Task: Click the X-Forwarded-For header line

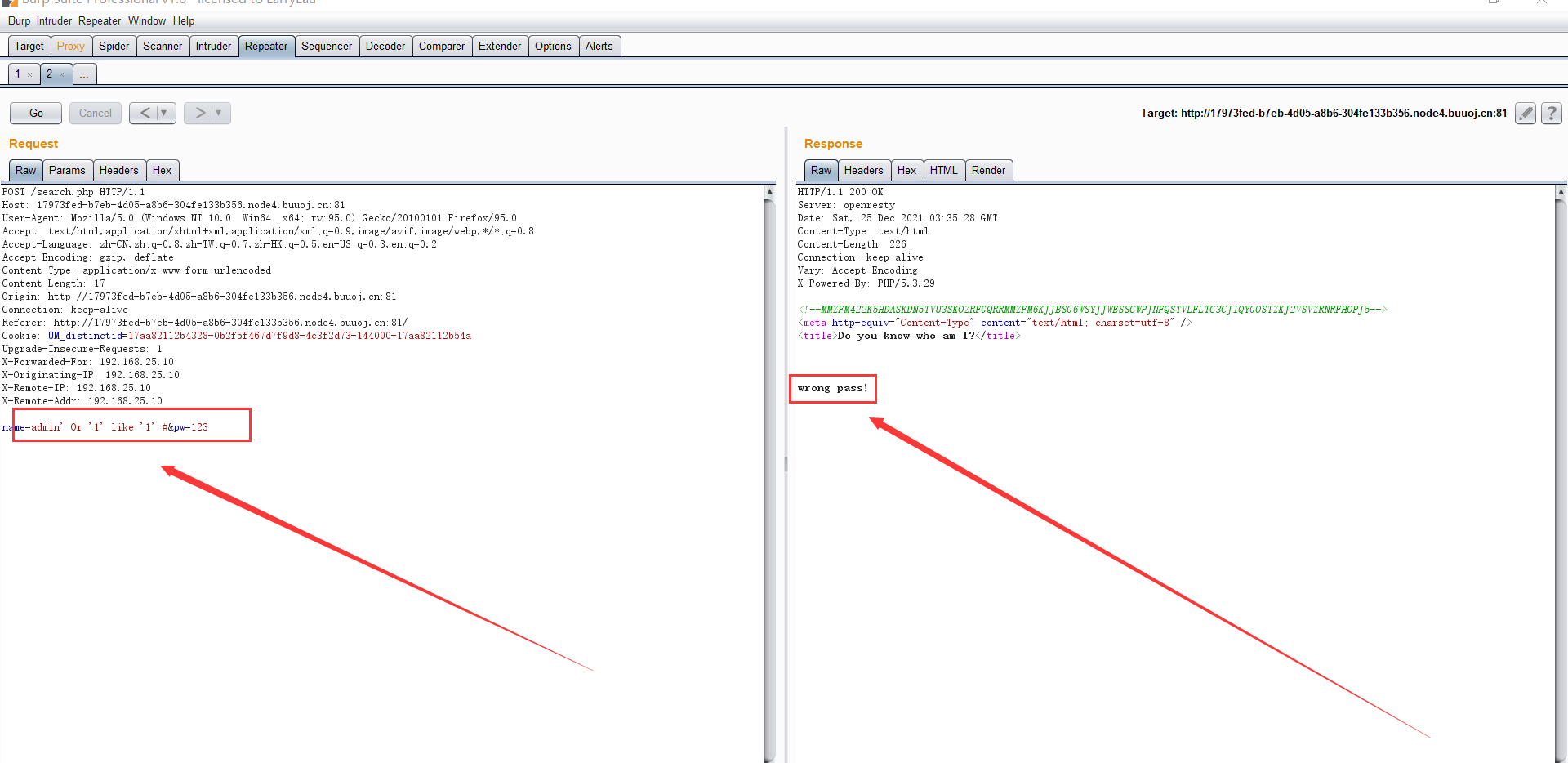Action: pyautogui.click(x=88, y=362)
